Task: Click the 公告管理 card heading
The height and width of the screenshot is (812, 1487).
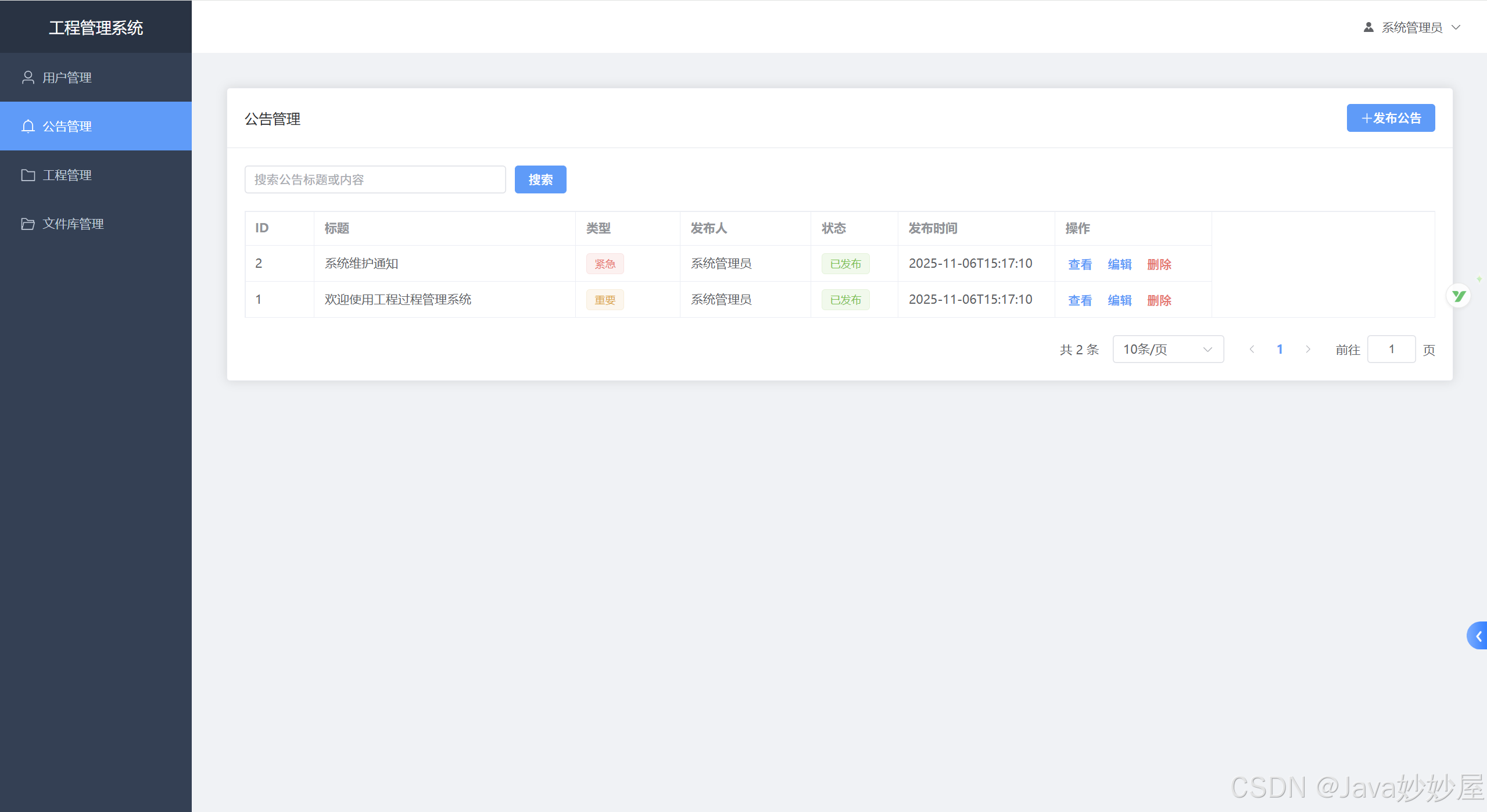Action: coord(273,118)
